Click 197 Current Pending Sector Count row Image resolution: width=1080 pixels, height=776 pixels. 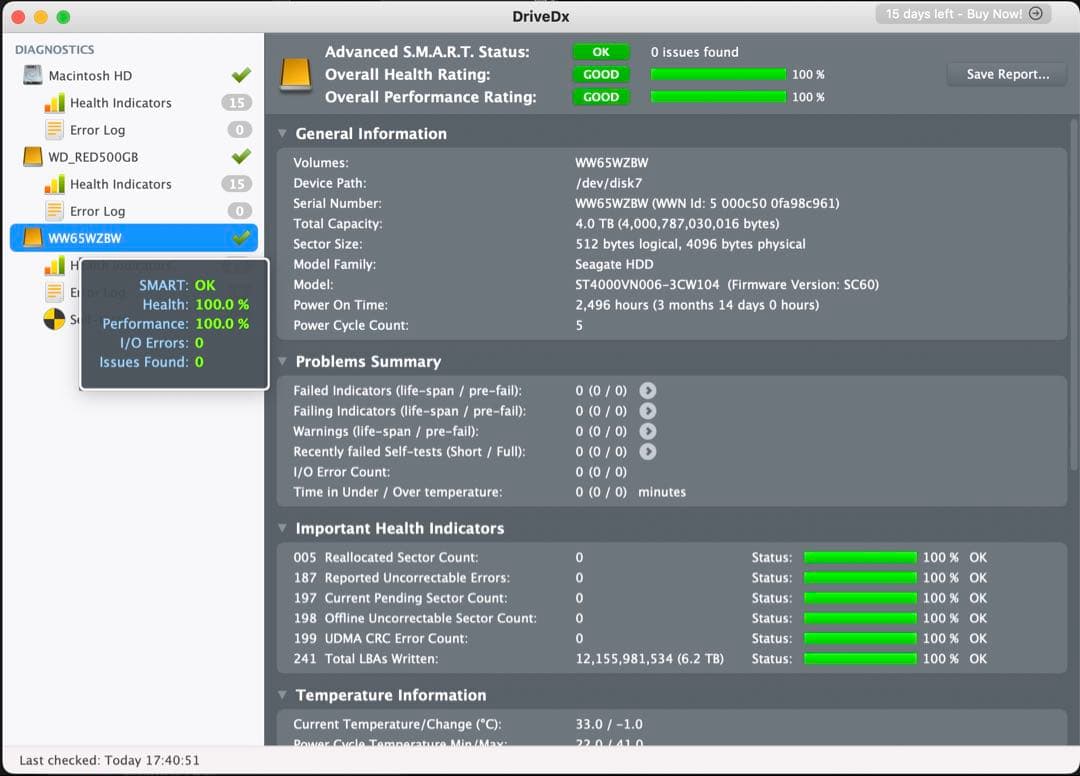click(x=639, y=598)
